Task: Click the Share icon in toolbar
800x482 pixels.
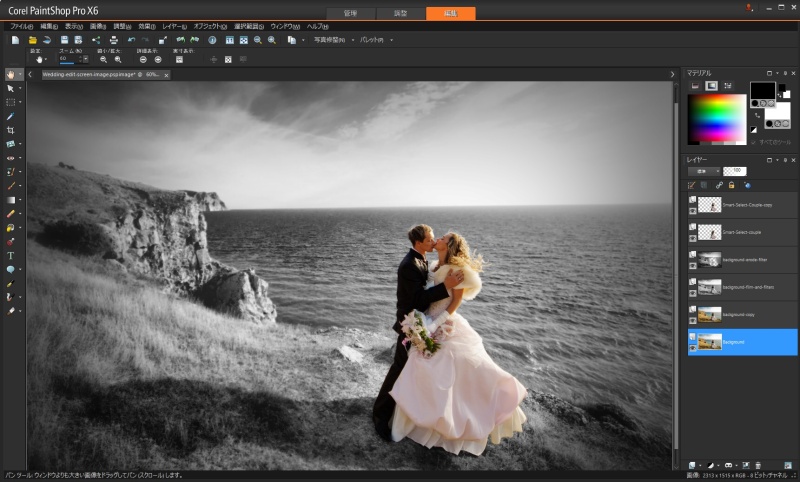Action: click(96, 40)
